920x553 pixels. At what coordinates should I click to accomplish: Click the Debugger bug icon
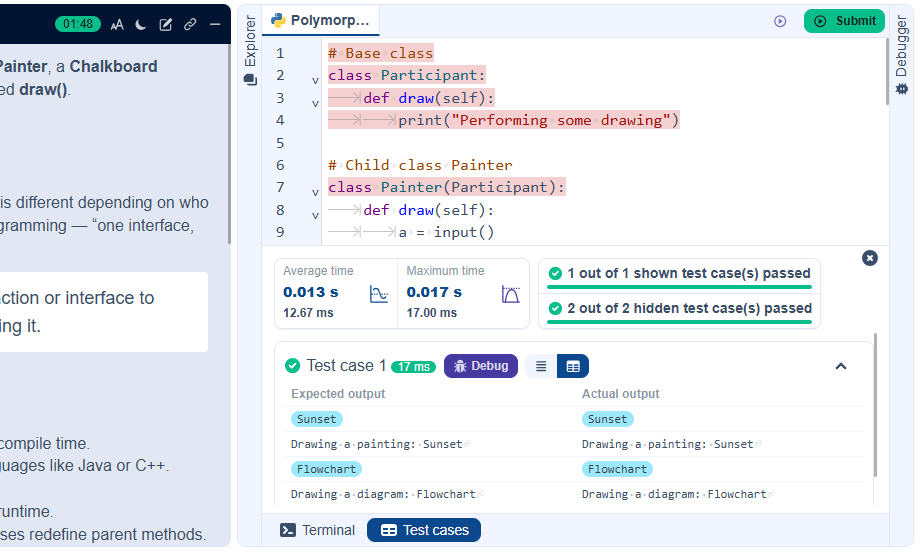[902, 89]
